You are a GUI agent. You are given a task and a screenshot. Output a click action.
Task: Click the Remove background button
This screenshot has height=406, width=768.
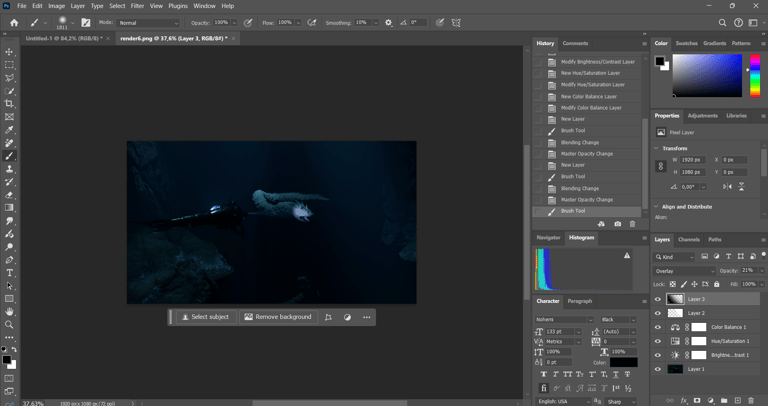278,317
